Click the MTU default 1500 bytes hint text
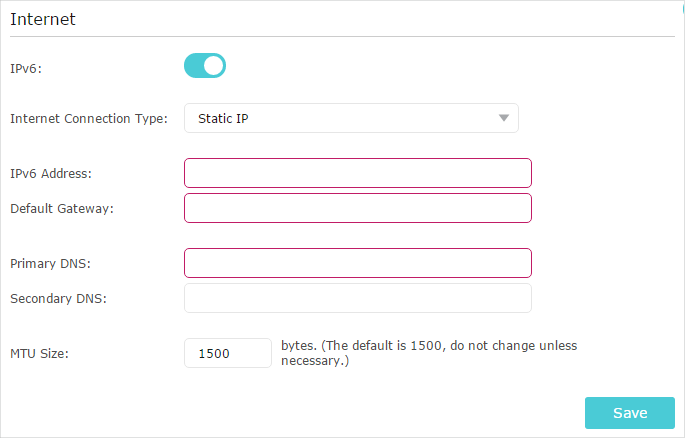Viewport: 685px width, 438px height. pyautogui.click(x=429, y=353)
